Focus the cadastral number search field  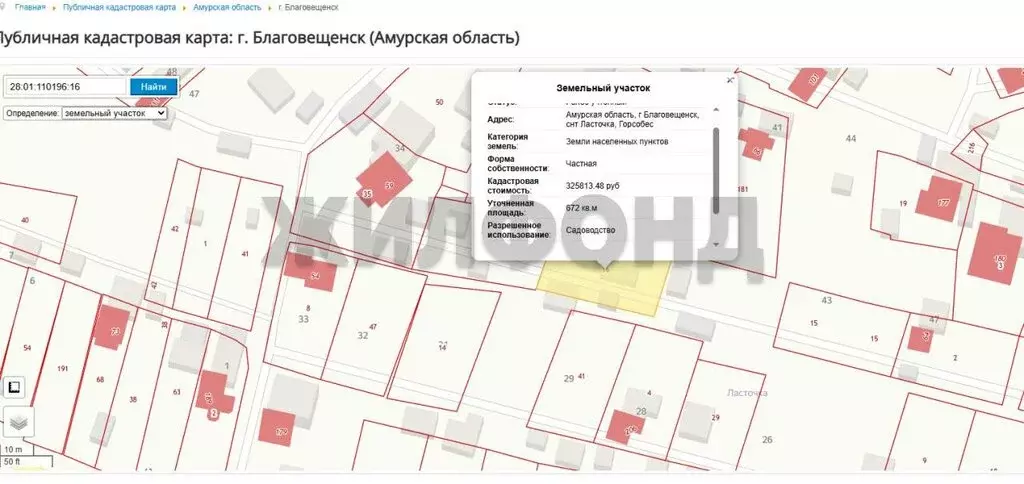tap(66, 86)
